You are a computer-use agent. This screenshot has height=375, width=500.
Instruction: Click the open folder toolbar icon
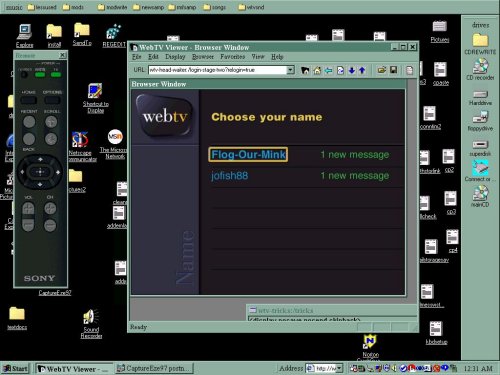pos(382,70)
